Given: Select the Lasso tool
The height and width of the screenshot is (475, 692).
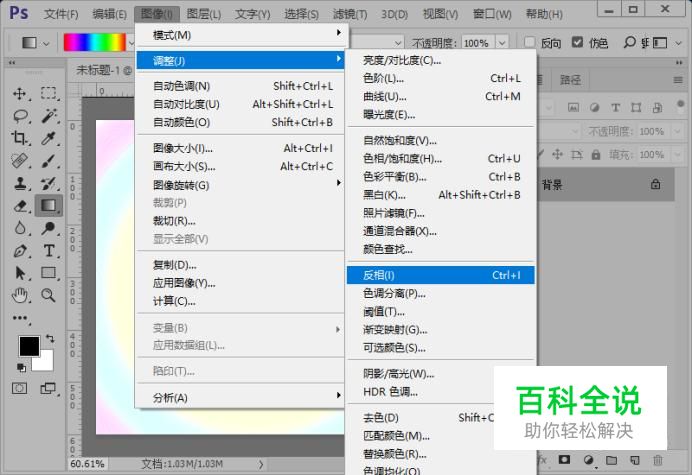Looking at the screenshot, I should click(20, 116).
